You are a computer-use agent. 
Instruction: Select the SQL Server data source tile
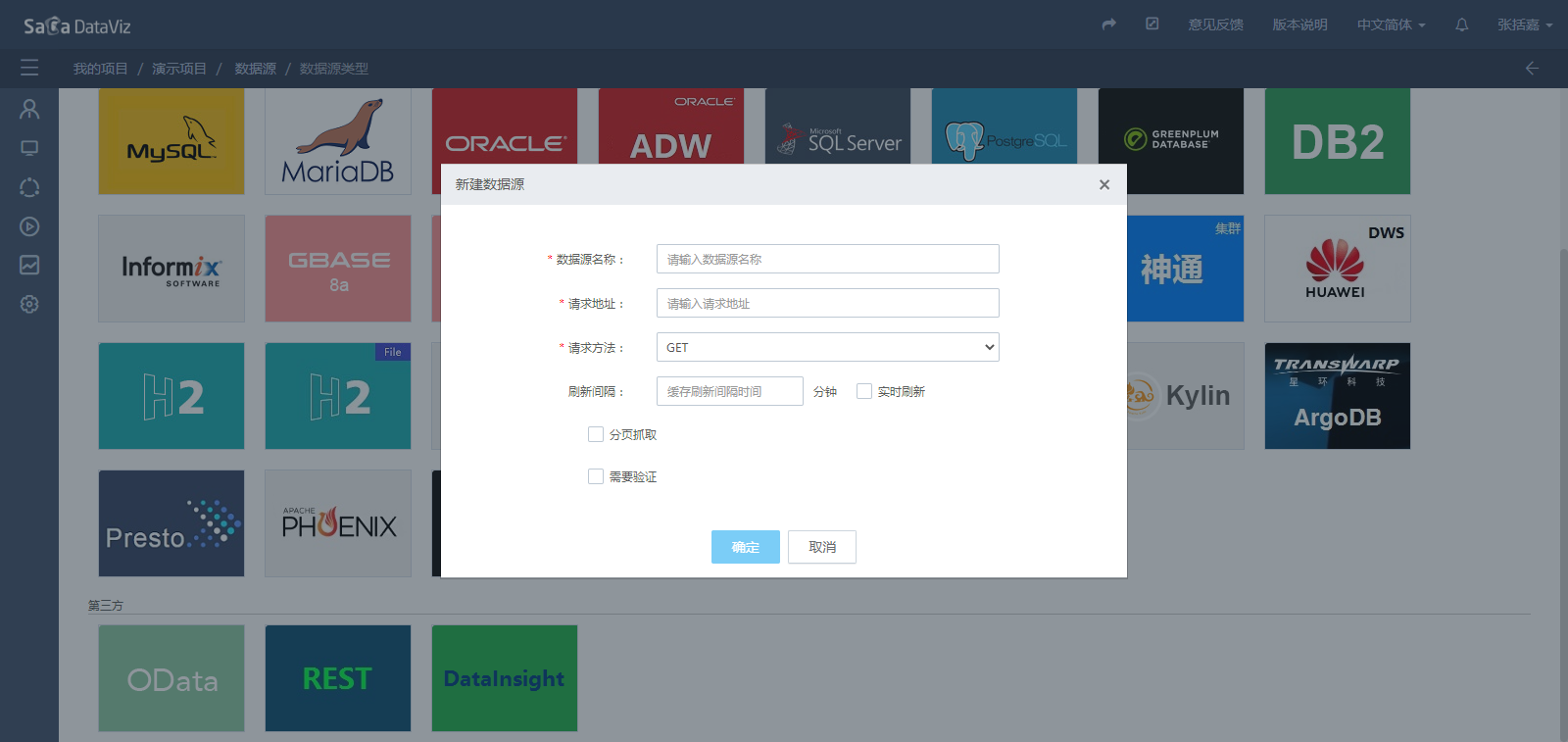point(838,126)
